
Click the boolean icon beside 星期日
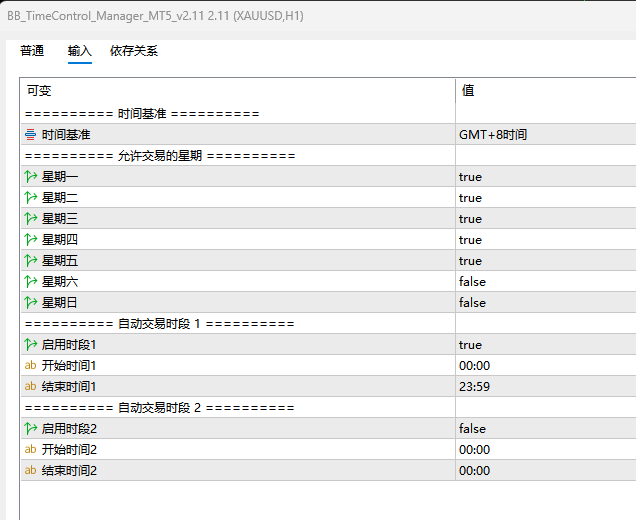pyautogui.click(x=30, y=303)
